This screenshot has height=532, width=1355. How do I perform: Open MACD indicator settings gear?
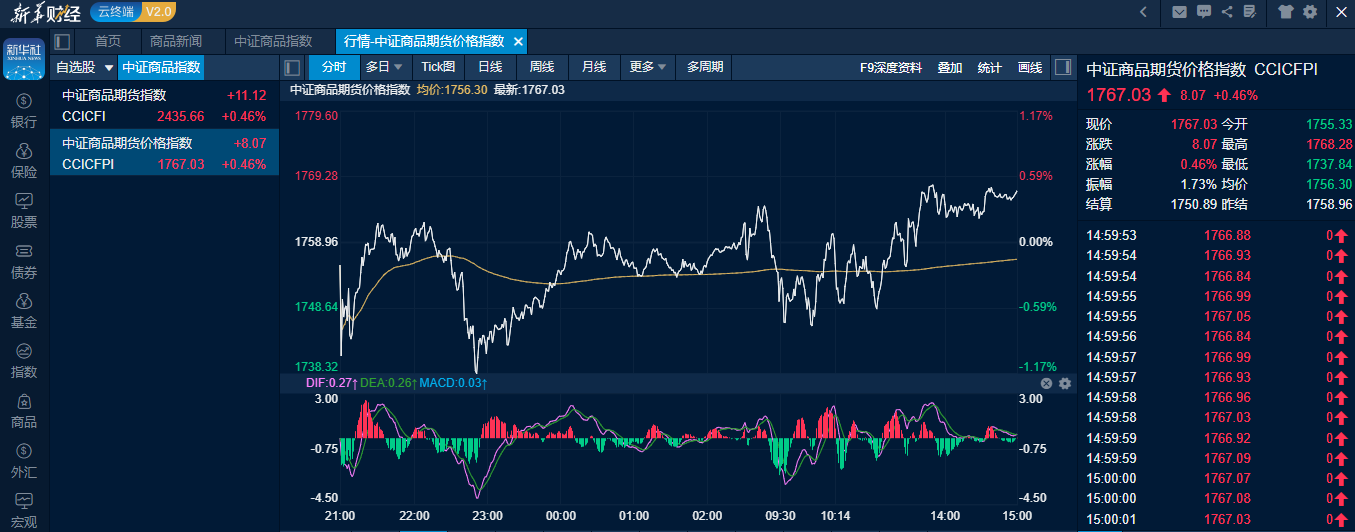click(x=1064, y=383)
